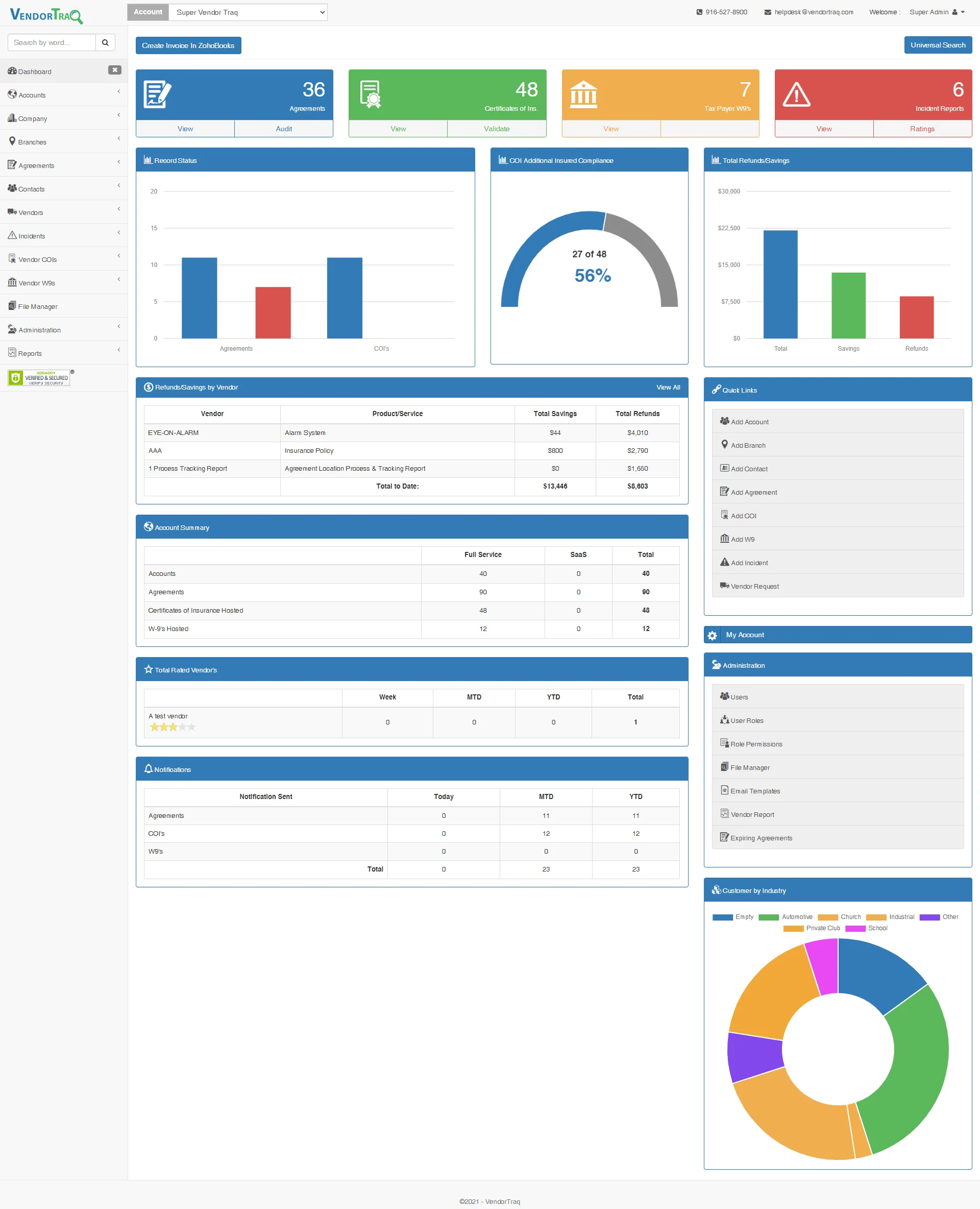Viewport: 980px width, 1209px height.
Task: Click the Add Account people icon
Action: click(x=724, y=421)
